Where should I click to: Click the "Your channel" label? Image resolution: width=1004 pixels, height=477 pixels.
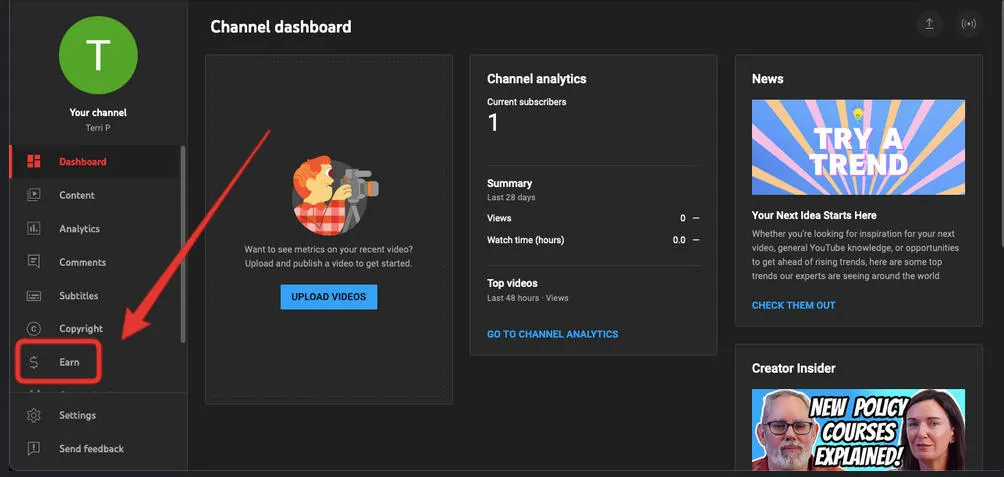tap(98, 113)
